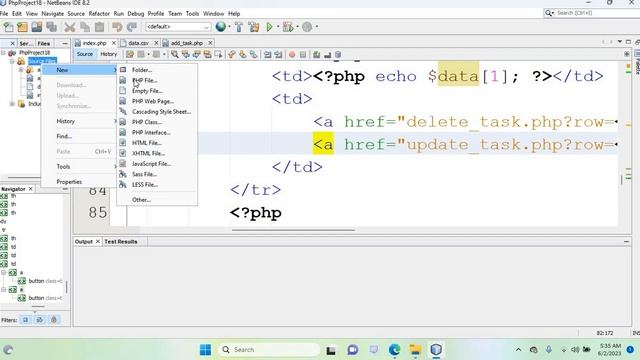Click the Source editor view button

pyautogui.click(x=85, y=54)
